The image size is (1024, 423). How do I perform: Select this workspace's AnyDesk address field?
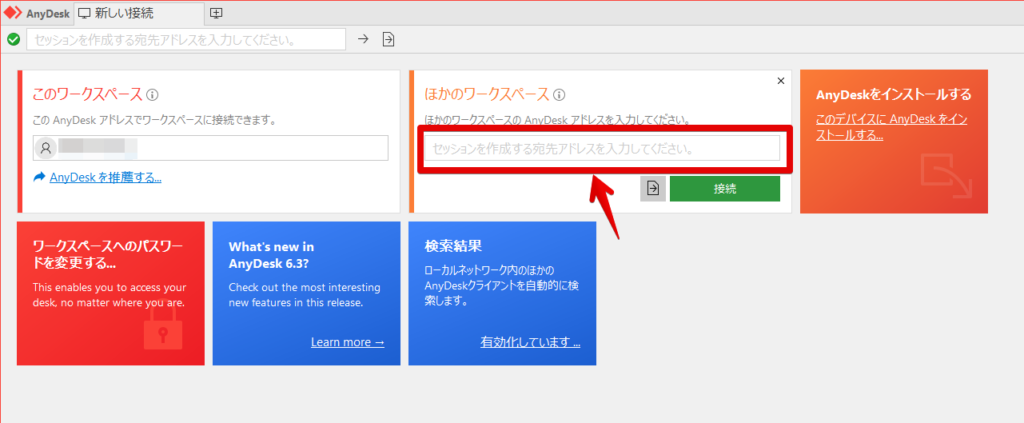[x=211, y=148]
